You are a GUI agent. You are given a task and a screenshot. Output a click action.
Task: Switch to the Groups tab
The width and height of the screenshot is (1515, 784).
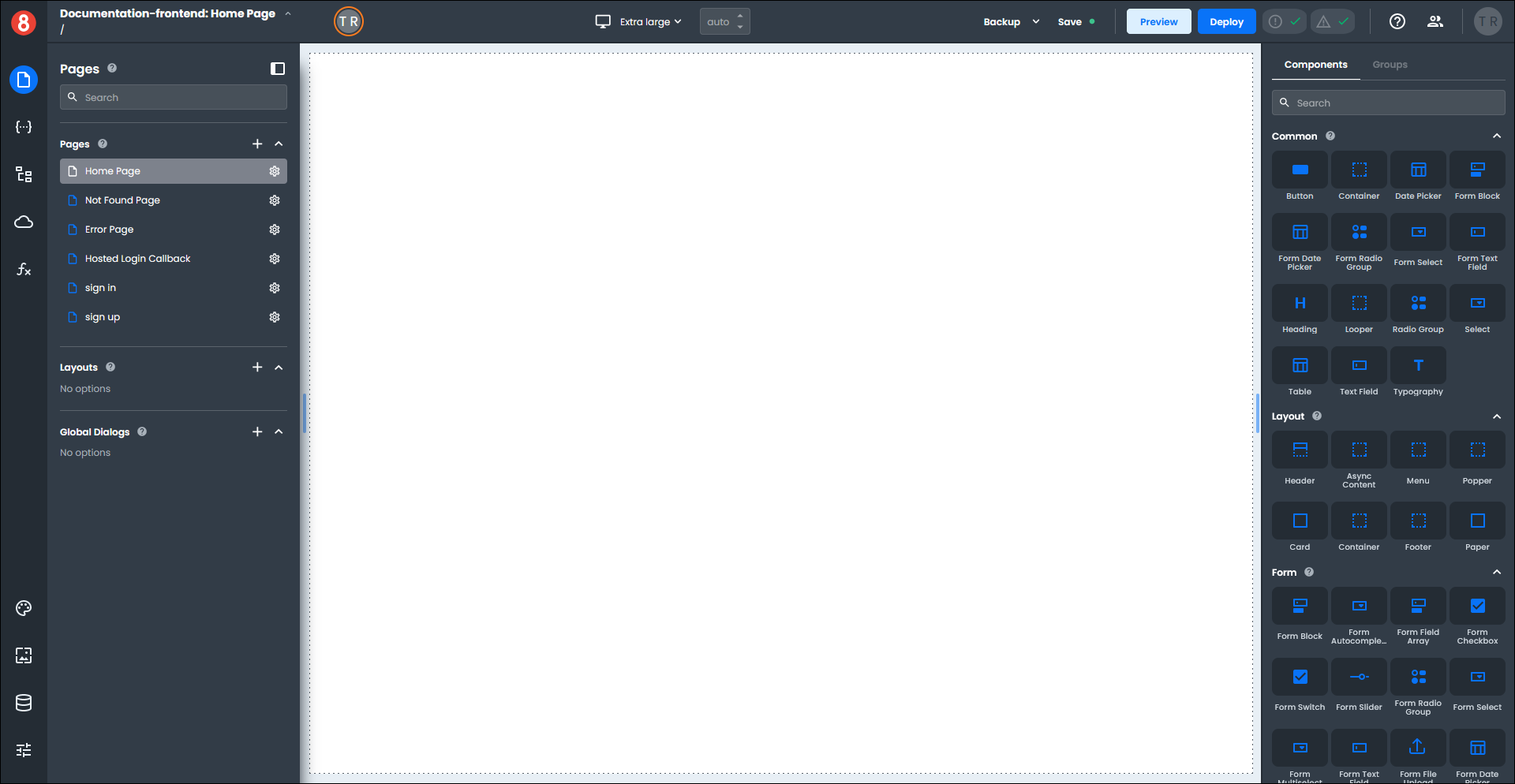pyautogui.click(x=1389, y=65)
